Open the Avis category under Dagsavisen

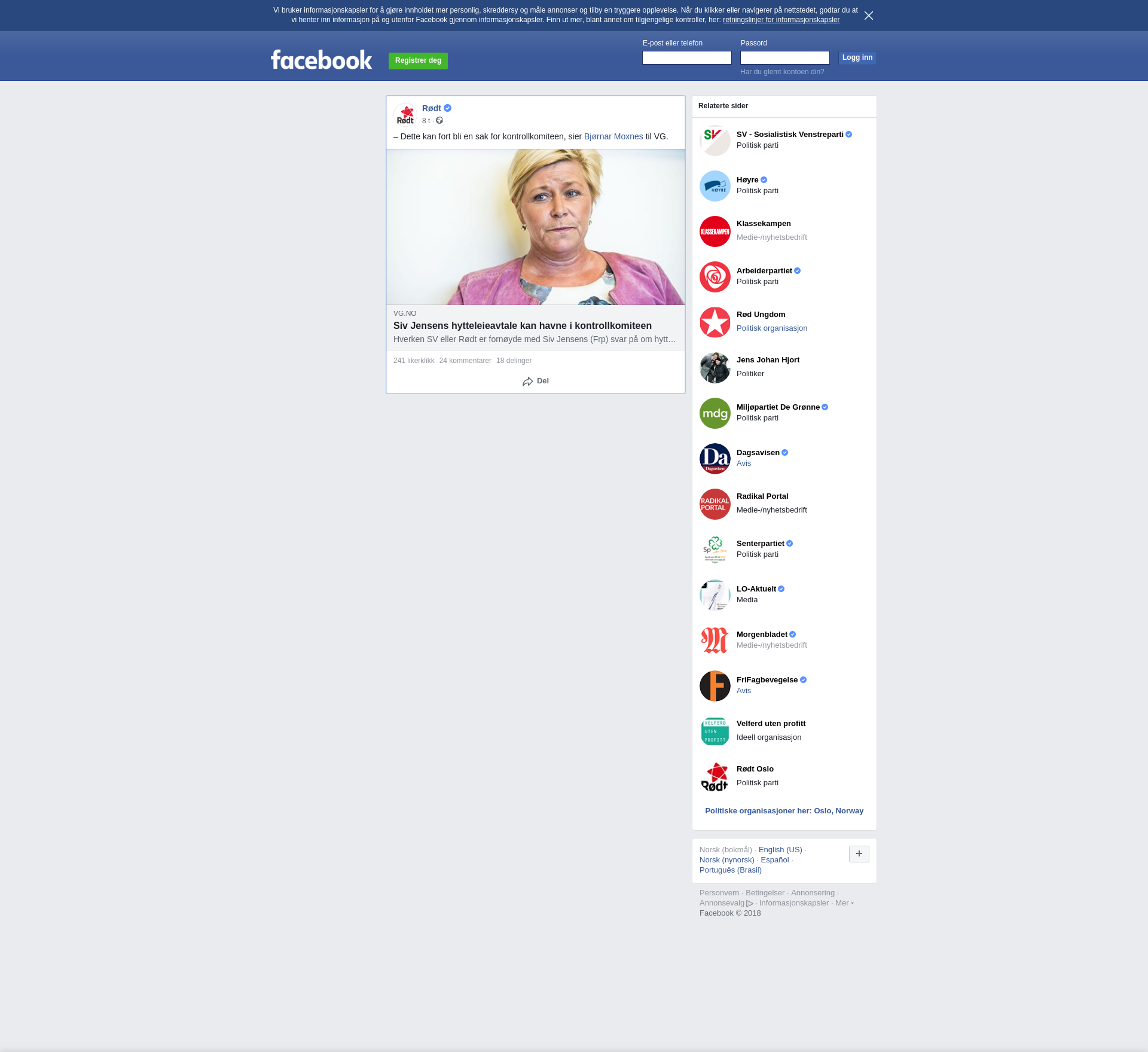tap(744, 464)
